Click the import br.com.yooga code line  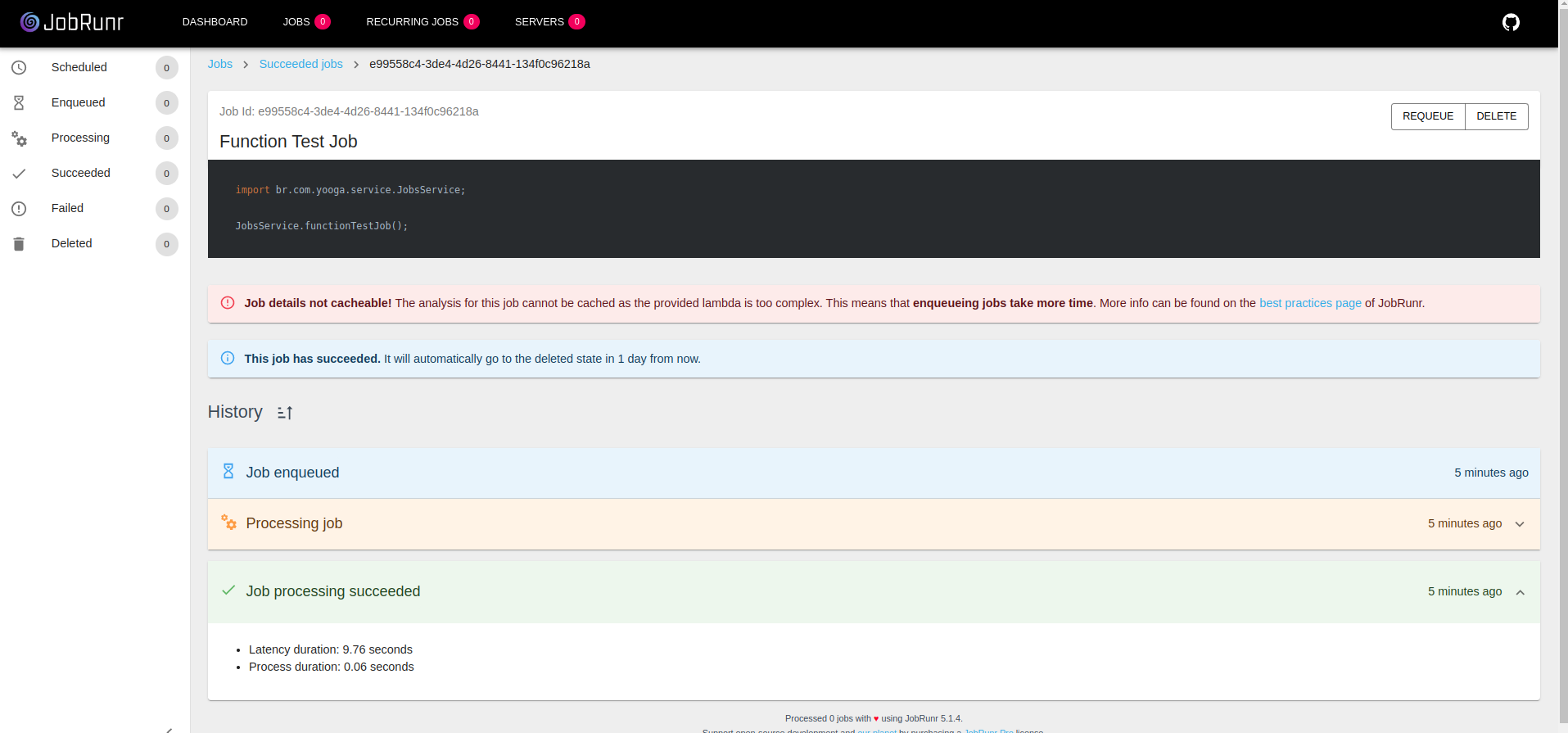[350, 190]
